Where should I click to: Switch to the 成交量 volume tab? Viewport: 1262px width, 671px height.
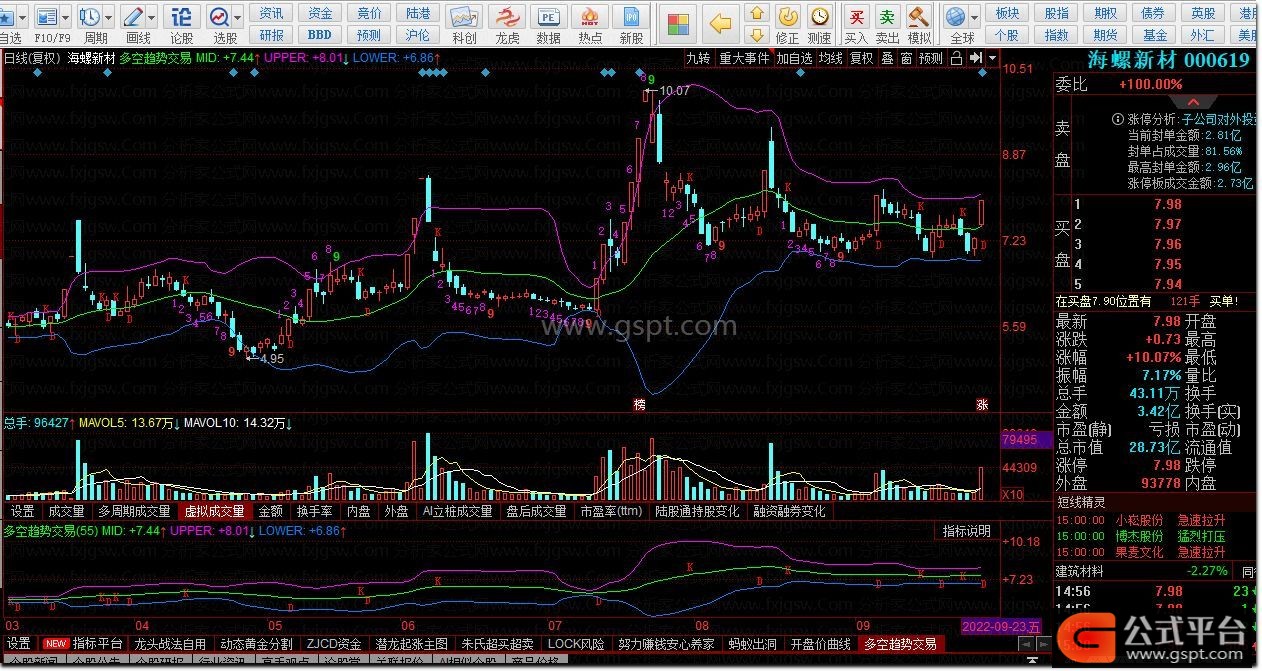(66, 511)
